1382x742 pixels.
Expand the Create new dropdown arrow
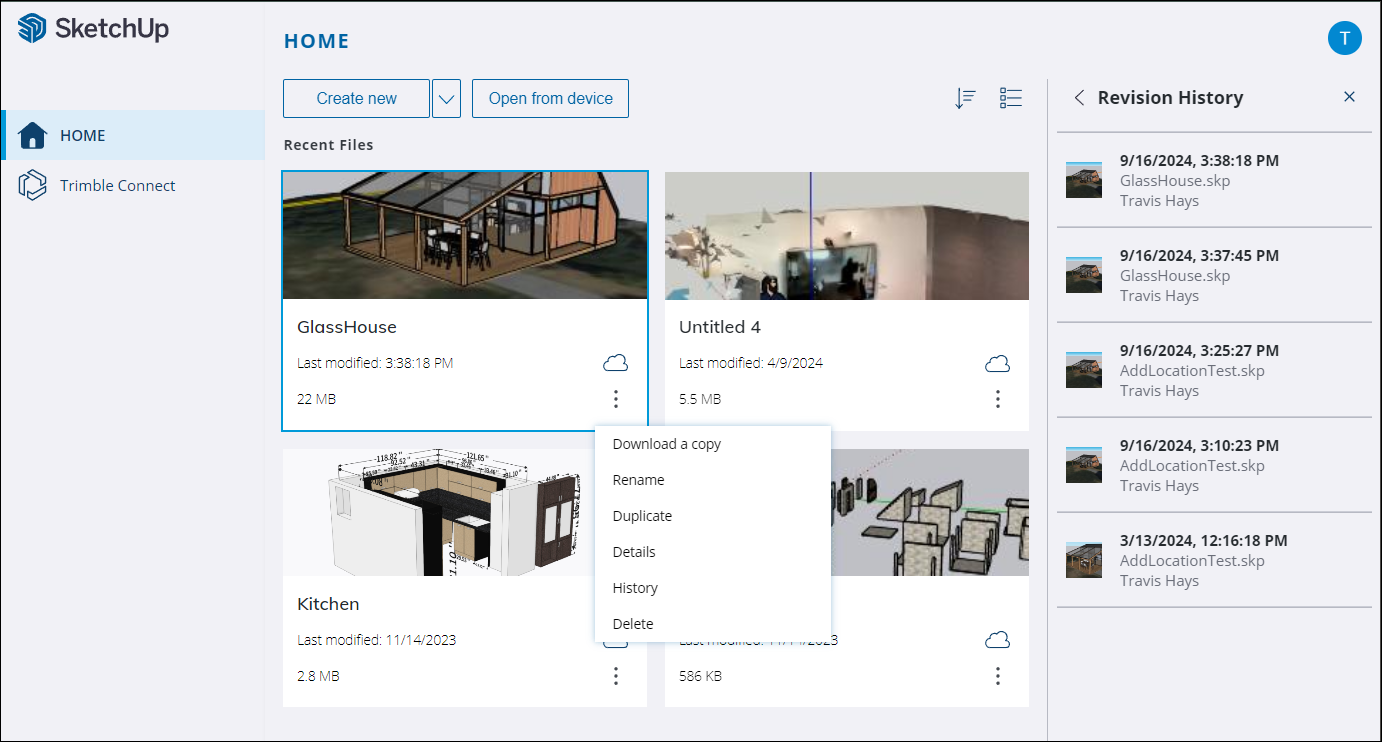point(446,99)
